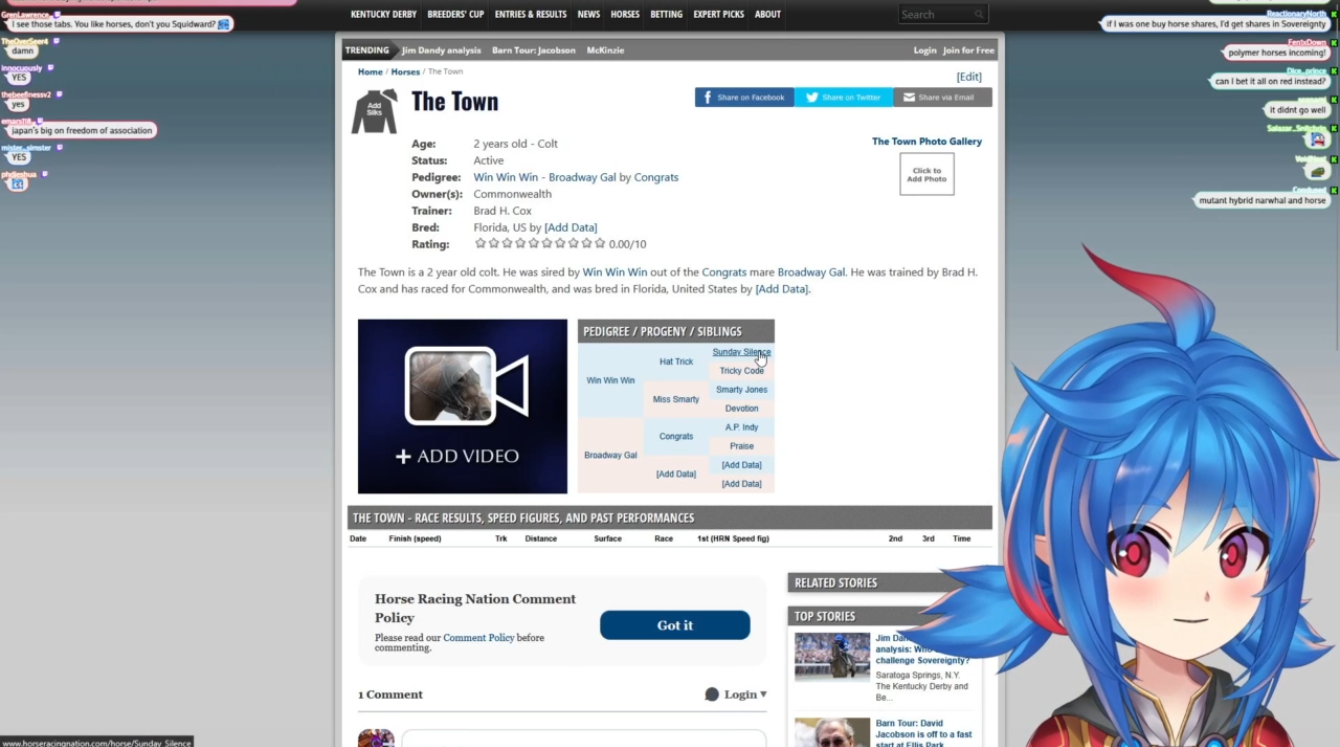This screenshot has width=1340, height=747.
Task: Go to Horses breadcrumb
Action: (x=405, y=72)
